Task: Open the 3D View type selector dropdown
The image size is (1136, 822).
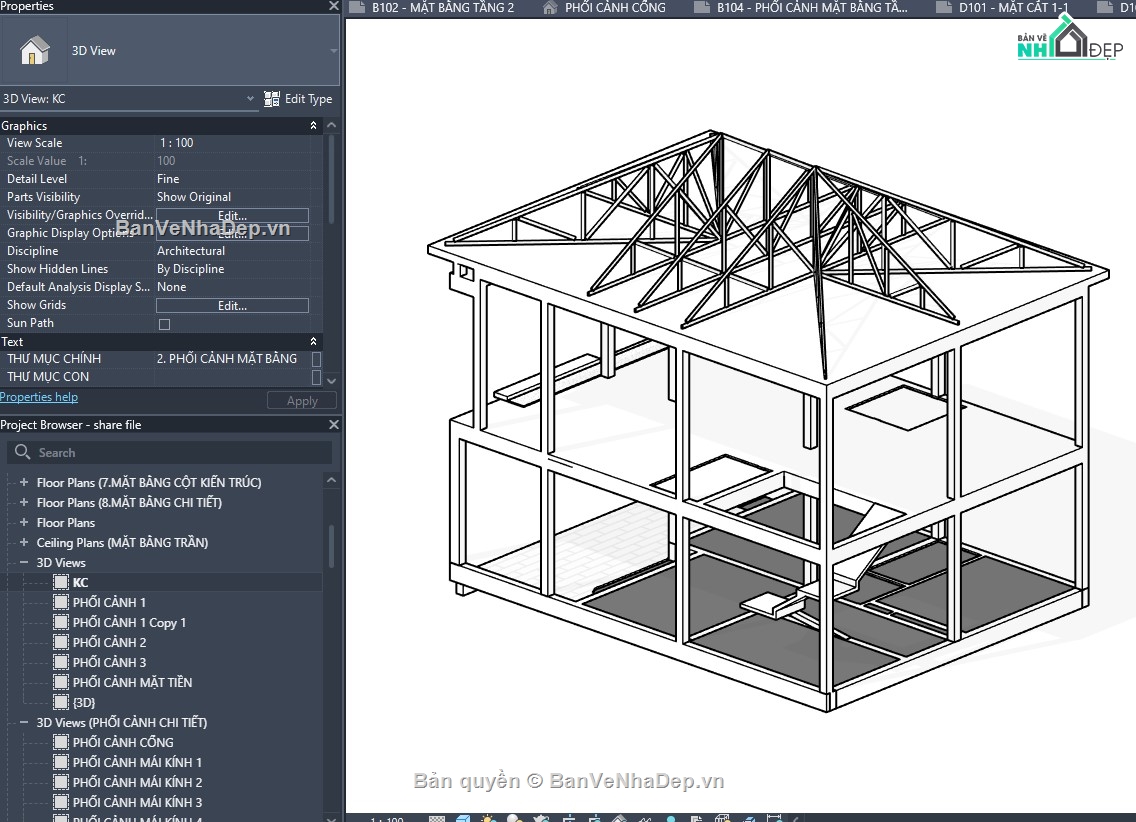Action: pos(333,51)
